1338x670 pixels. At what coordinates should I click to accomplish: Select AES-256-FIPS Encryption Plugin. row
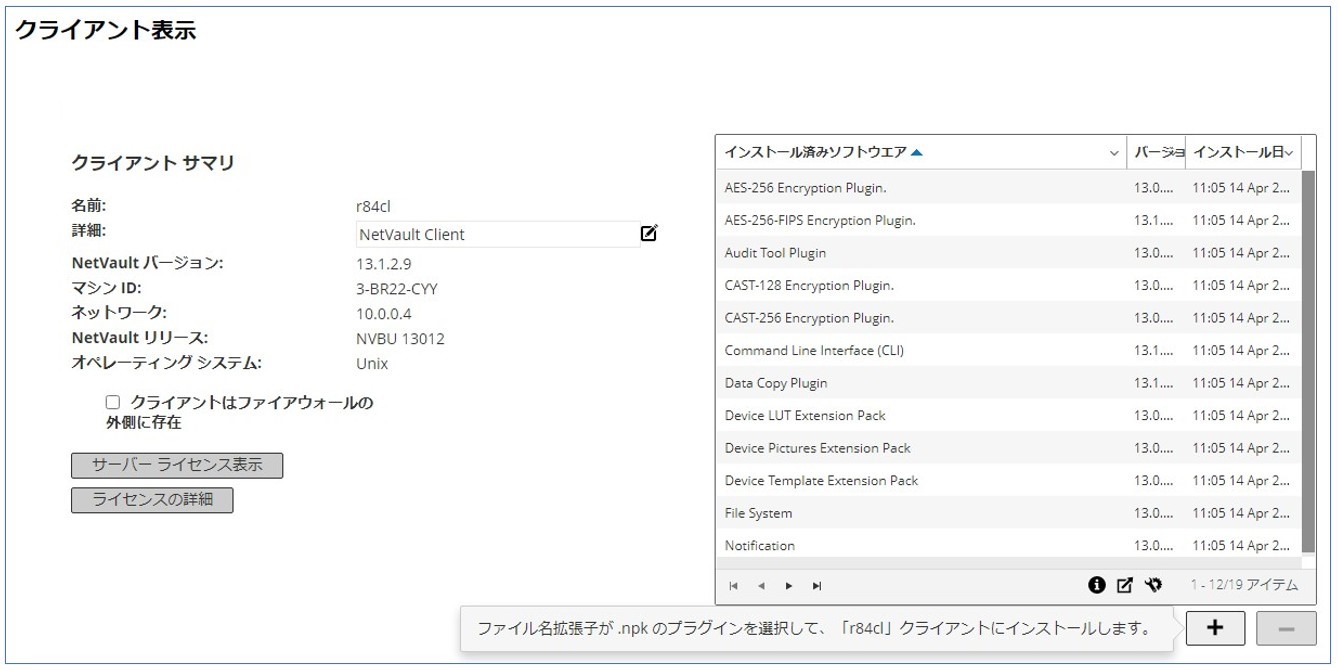click(1009, 220)
